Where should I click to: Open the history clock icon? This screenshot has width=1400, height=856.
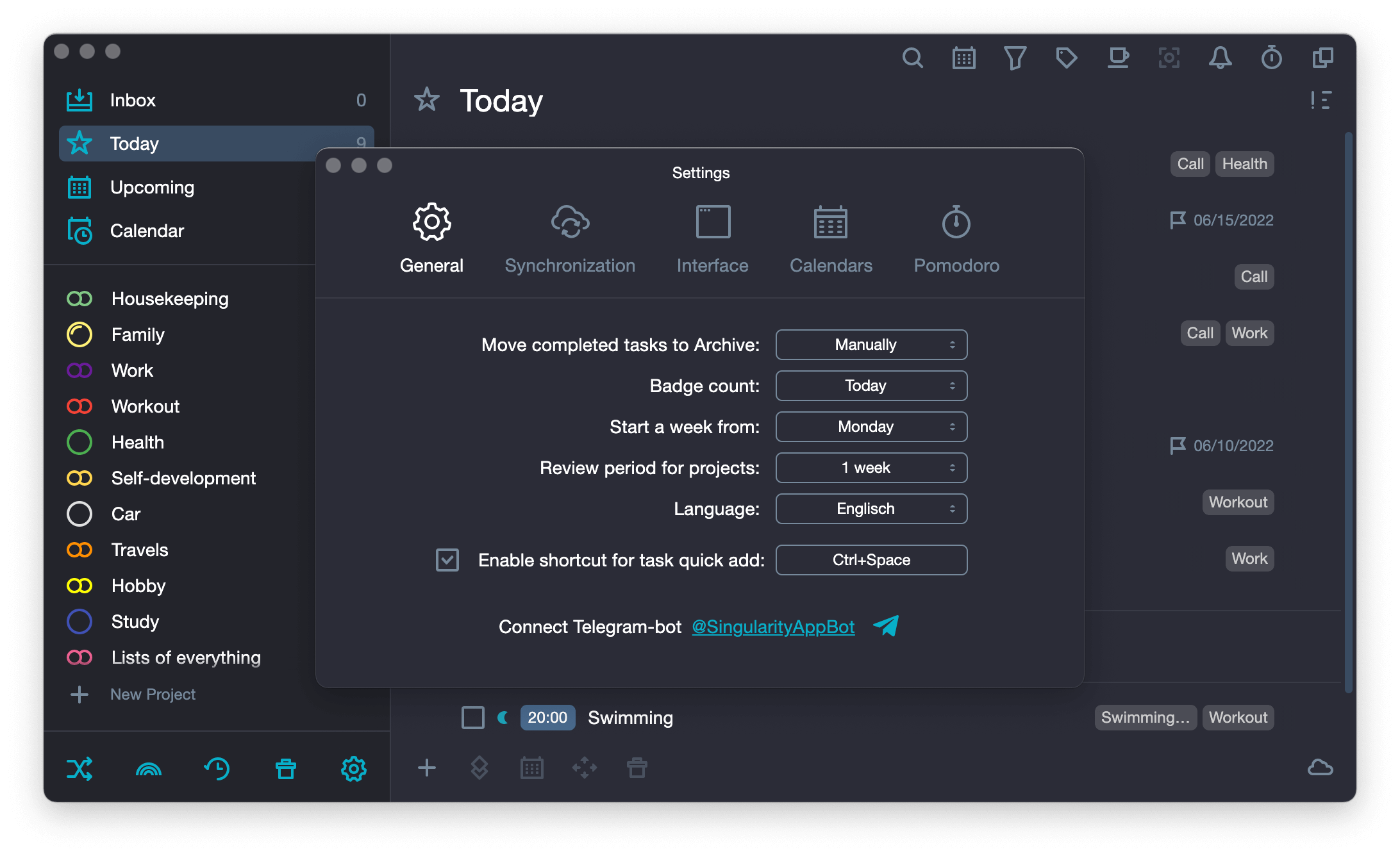coord(217,768)
